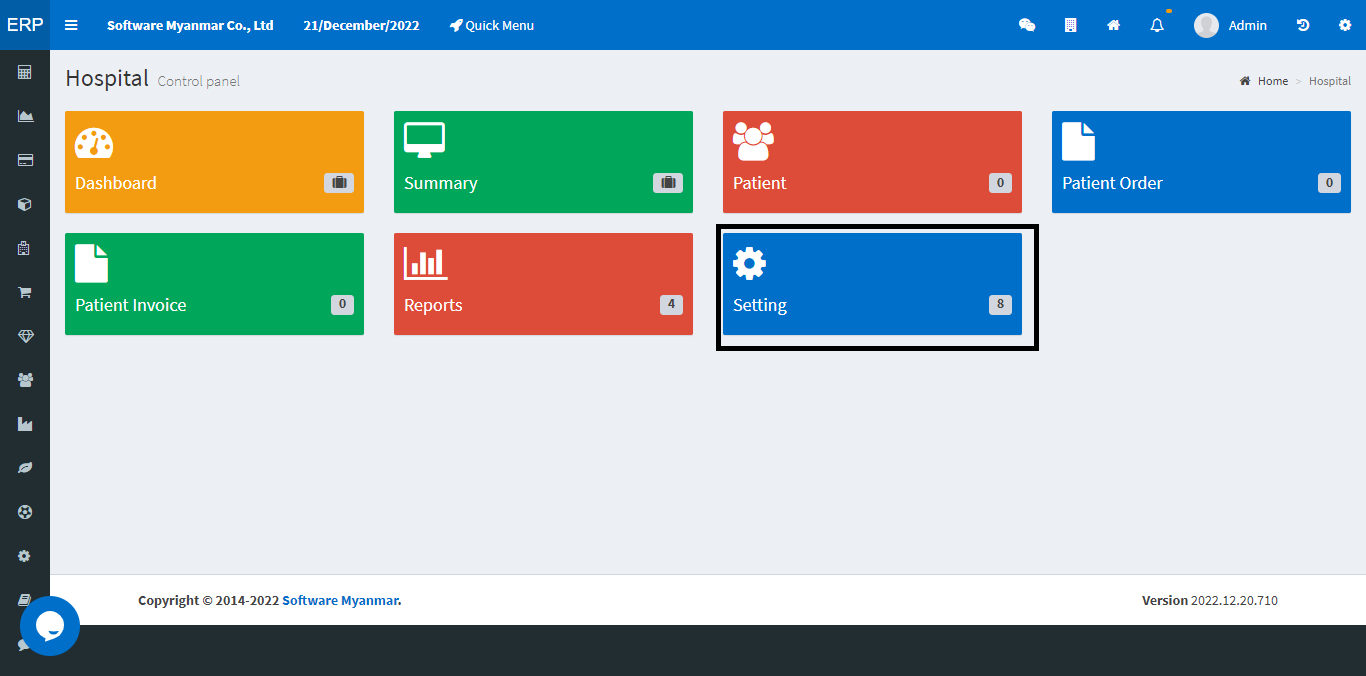The width and height of the screenshot is (1366, 676).
Task: Open the shopping cart sidebar icon
Action: (x=25, y=292)
